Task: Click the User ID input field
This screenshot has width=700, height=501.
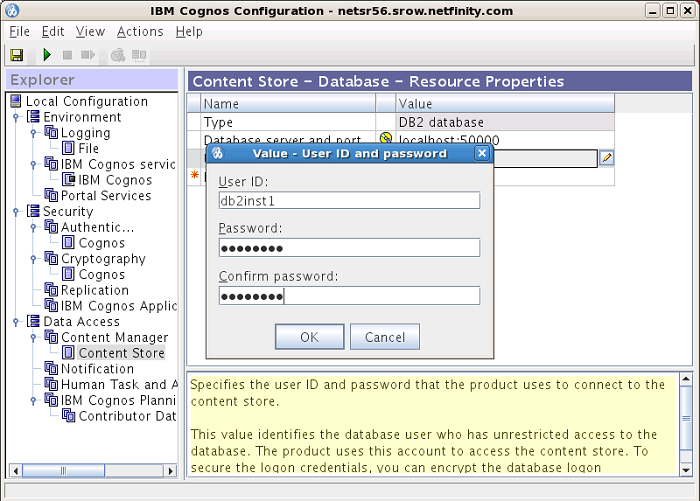Action: 350,200
